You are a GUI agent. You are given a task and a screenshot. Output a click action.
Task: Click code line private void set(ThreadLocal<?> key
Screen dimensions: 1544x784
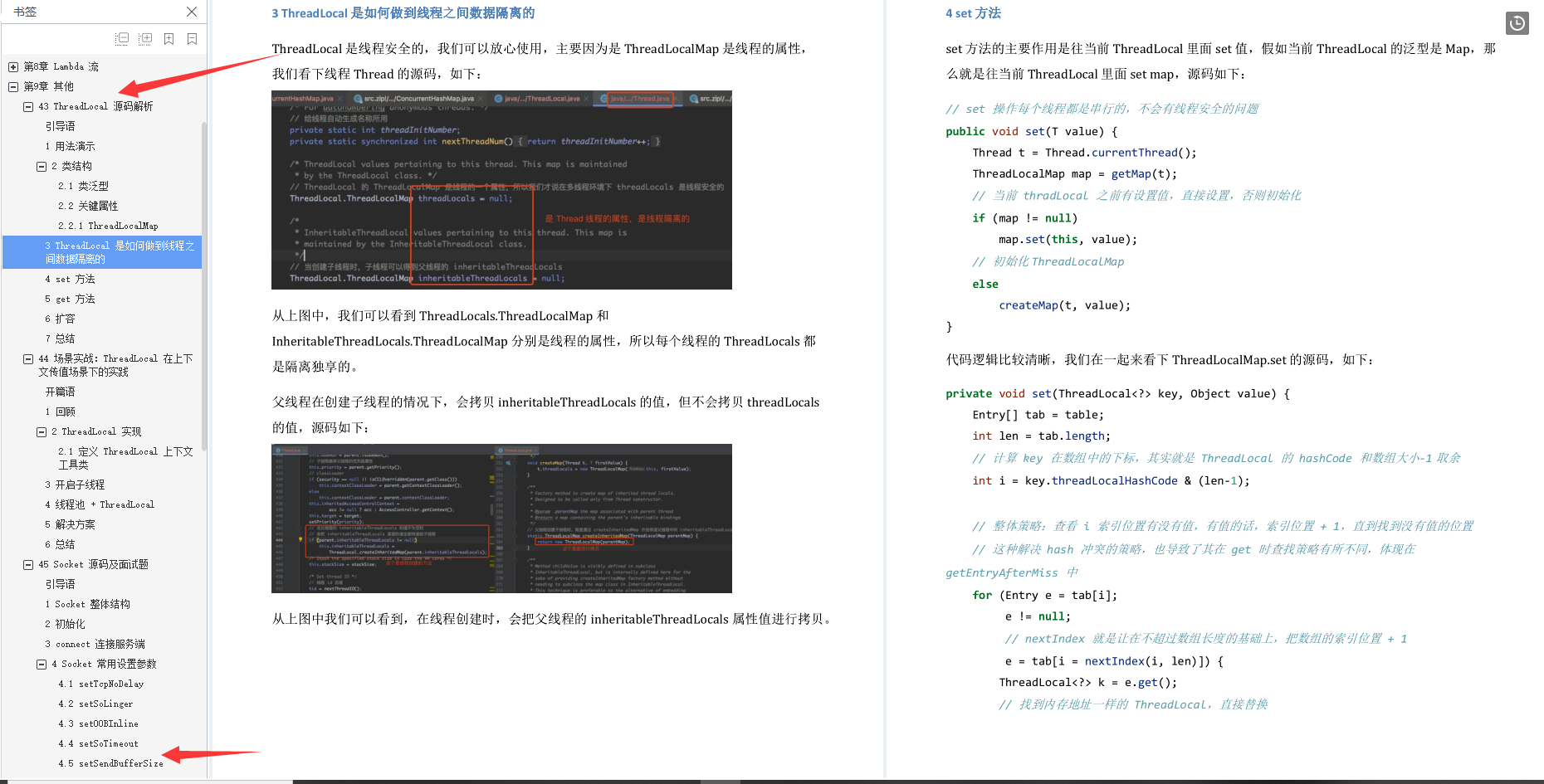[x=1117, y=393]
